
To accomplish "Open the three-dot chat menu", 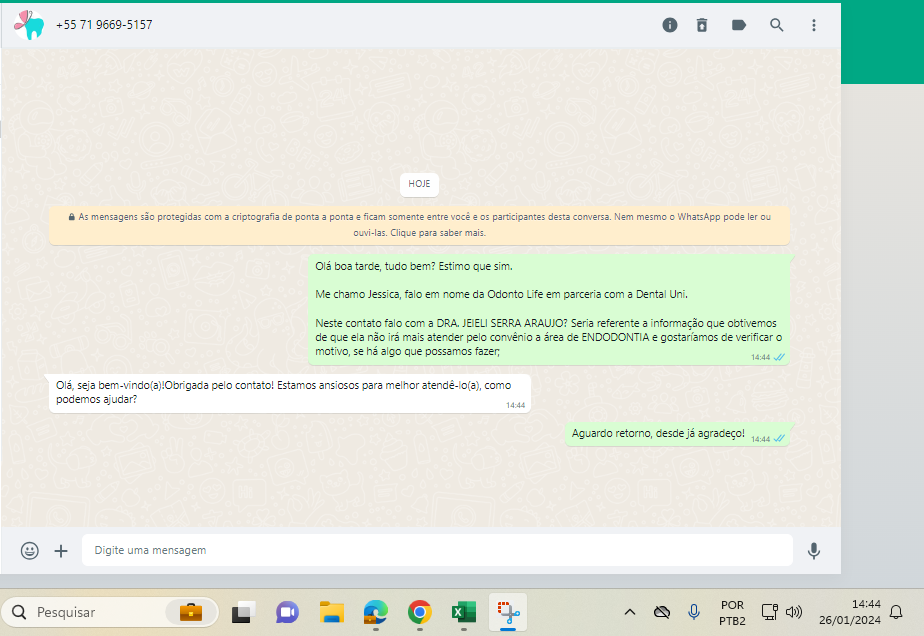I will (x=814, y=25).
